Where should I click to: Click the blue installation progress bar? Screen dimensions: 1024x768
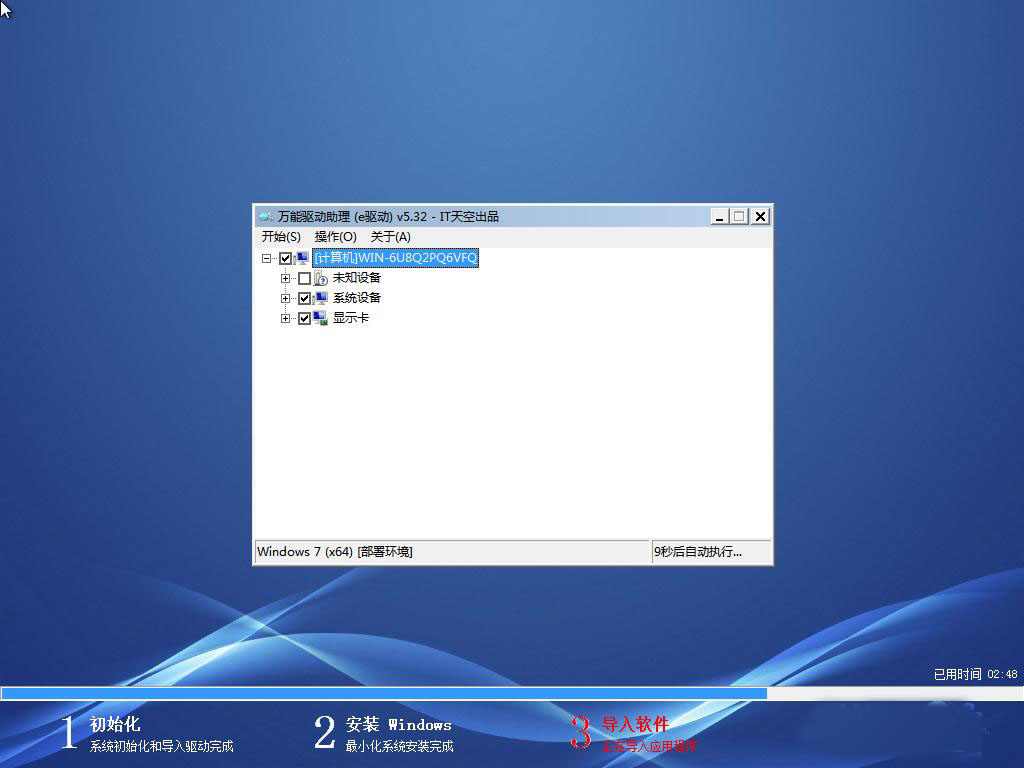click(x=384, y=693)
